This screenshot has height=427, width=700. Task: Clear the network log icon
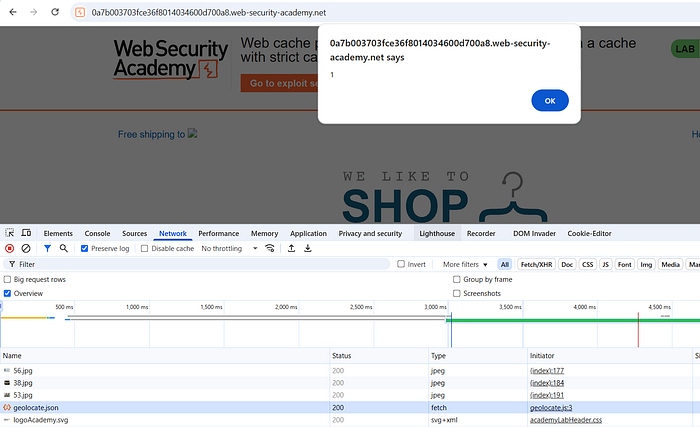pos(26,248)
